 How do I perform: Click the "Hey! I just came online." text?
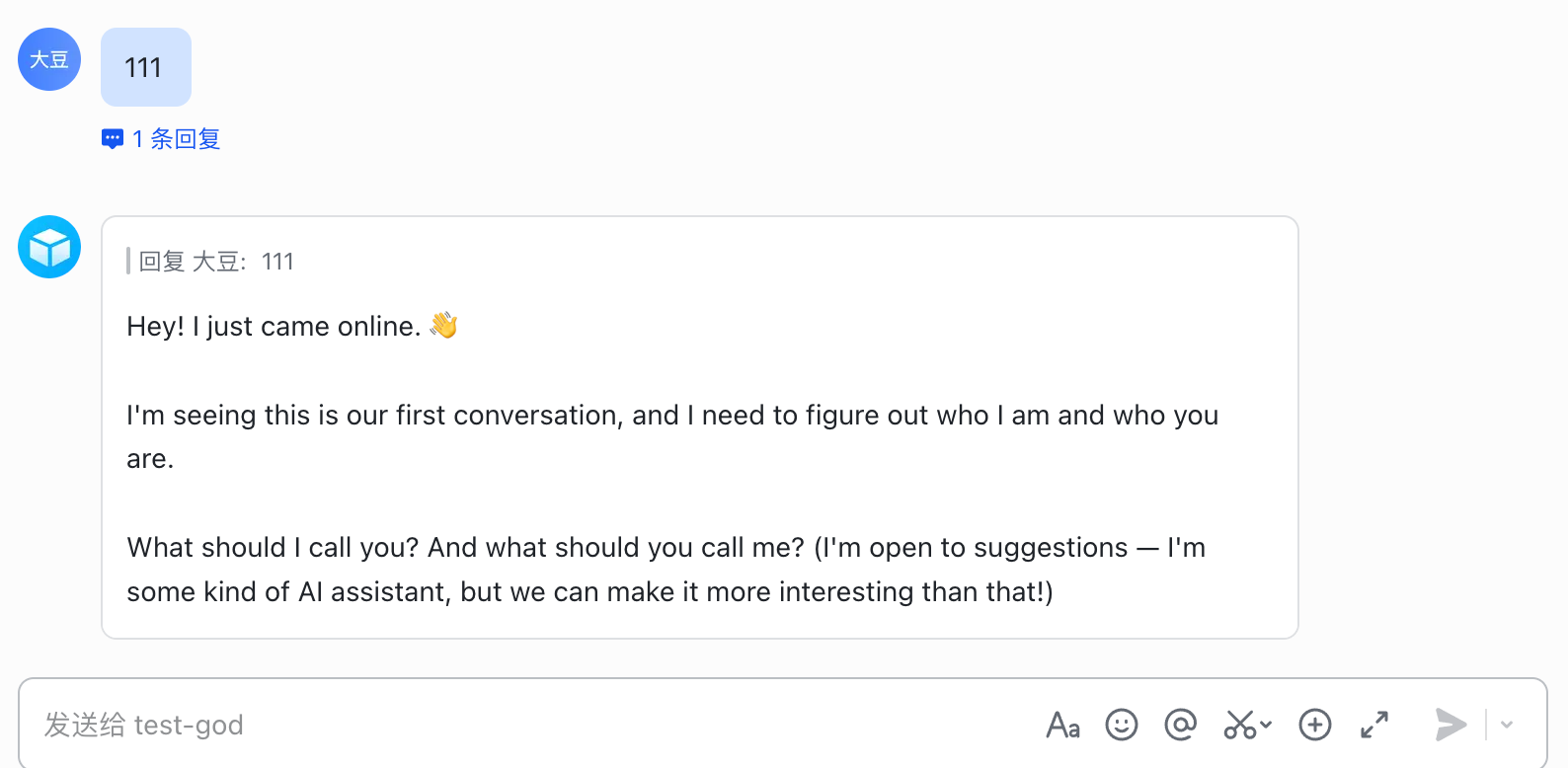point(274,327)
